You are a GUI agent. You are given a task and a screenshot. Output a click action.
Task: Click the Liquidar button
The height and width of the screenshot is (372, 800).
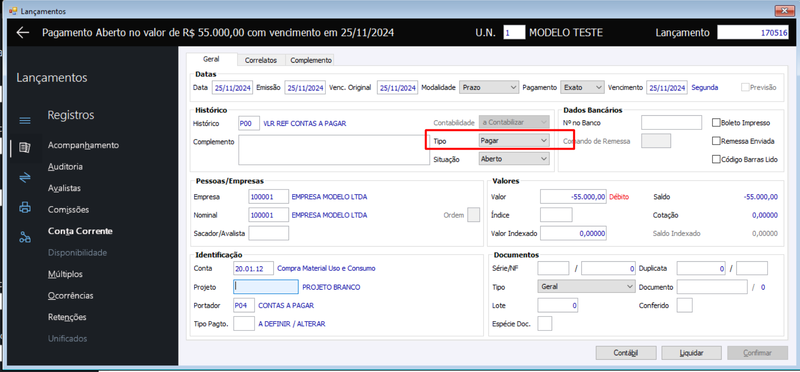coord(692,353)
